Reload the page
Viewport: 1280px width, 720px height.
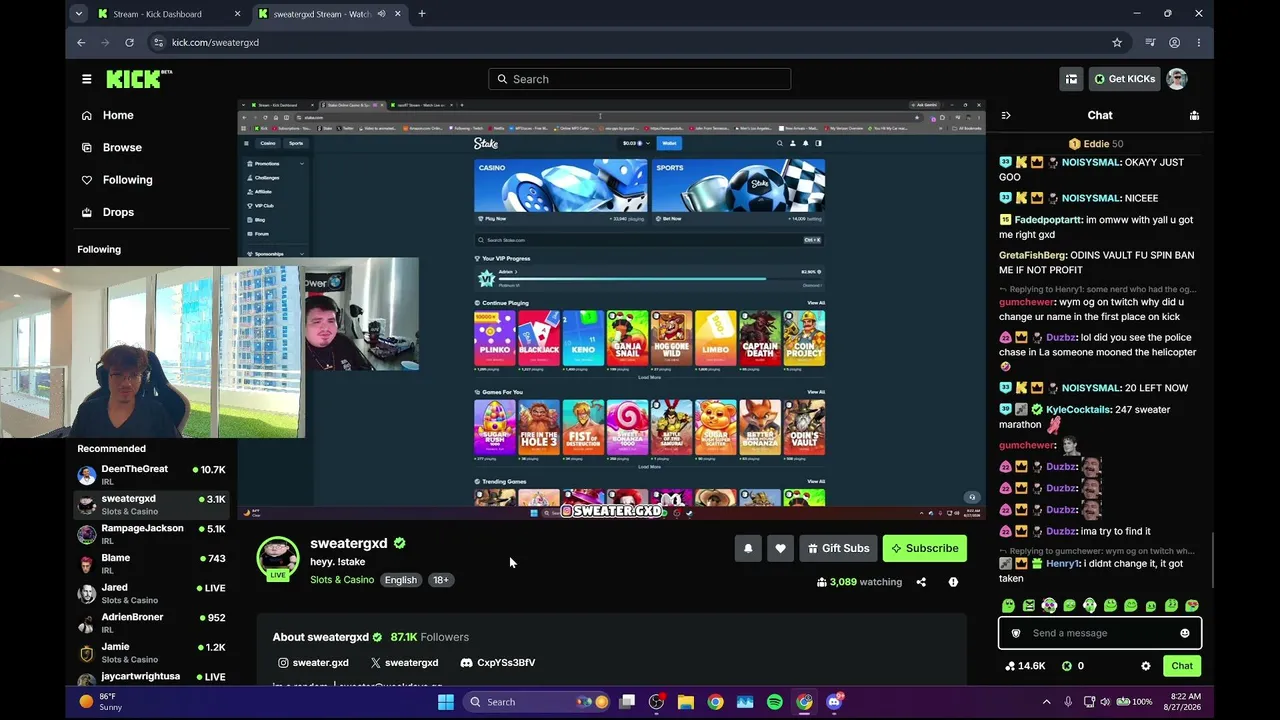129,43
